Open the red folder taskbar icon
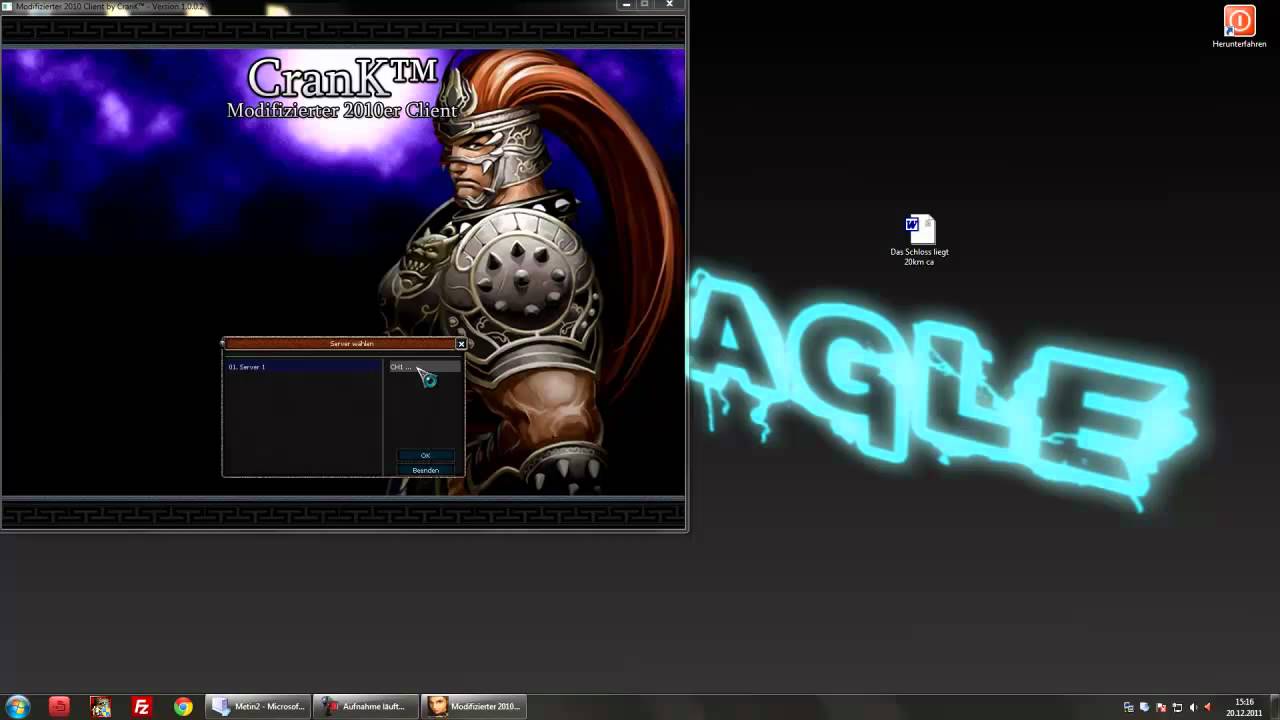Image resolution: width=1280 pixels, height=720 pixels. click(59, 706)
